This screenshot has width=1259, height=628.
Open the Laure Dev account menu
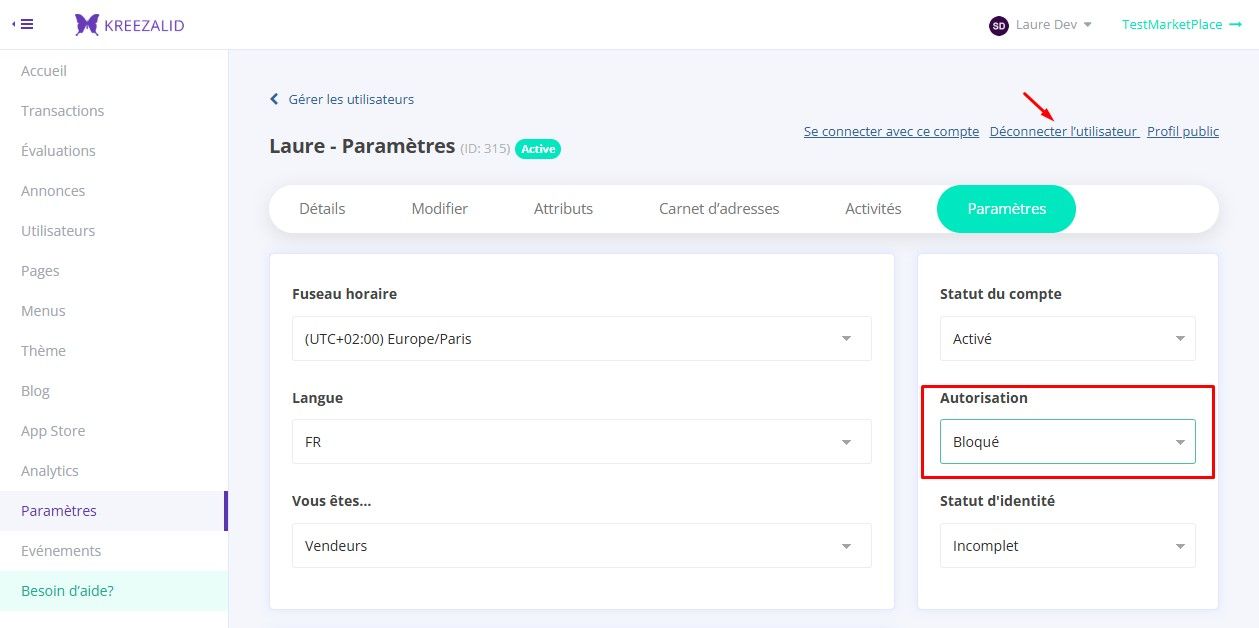coord(1053,25)
